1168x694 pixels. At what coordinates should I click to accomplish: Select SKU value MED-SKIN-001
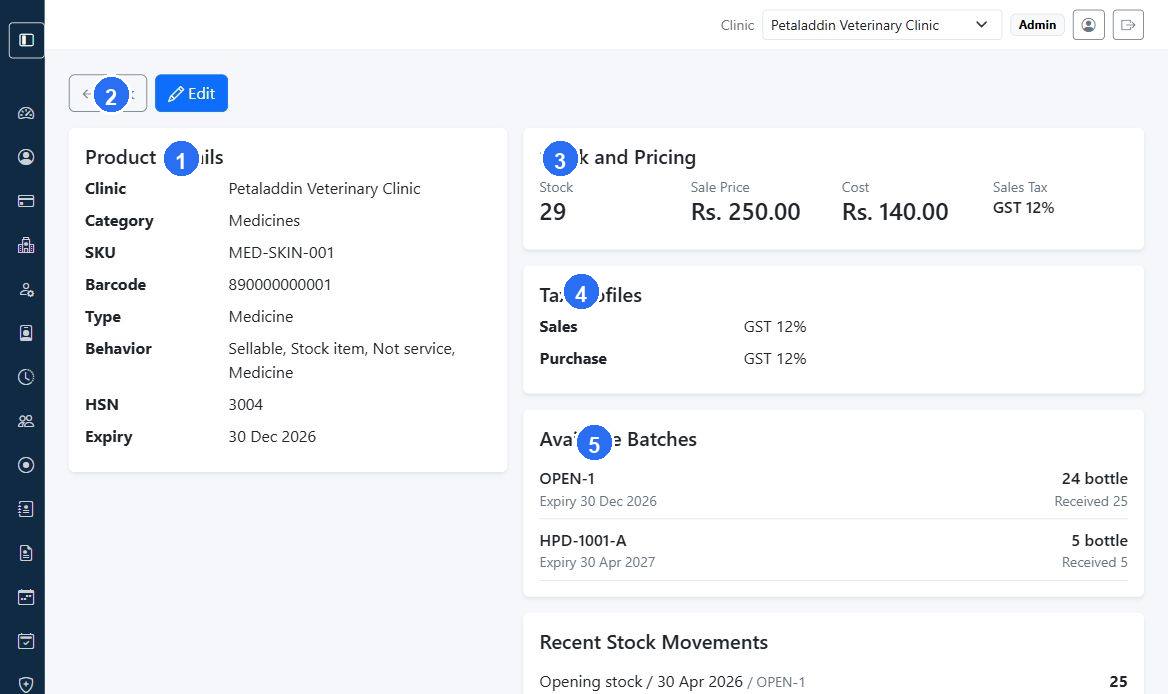click(281, 252)
